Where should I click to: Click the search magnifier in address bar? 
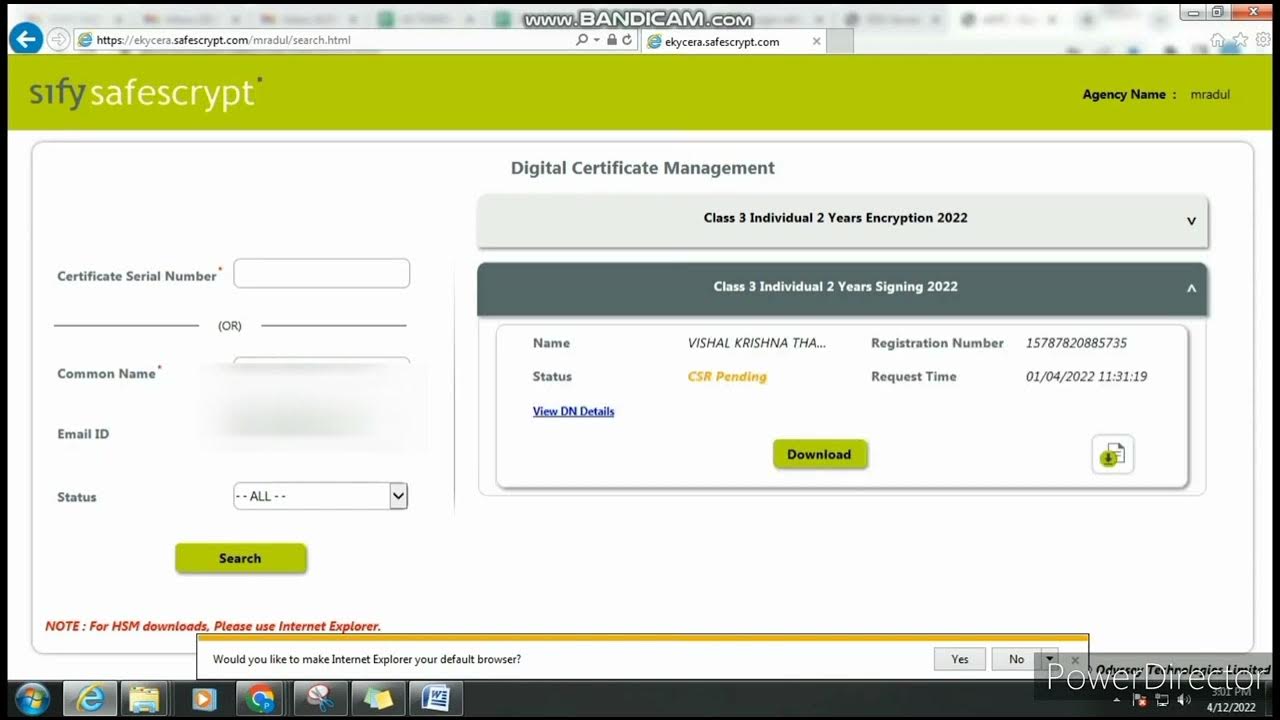click(x=582, y=40)
